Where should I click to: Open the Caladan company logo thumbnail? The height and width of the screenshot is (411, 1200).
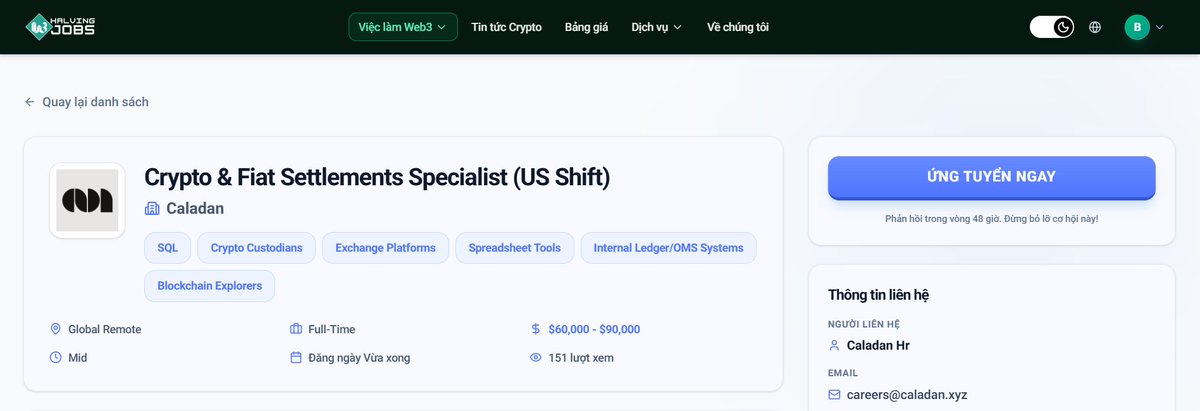click(87, 200)
